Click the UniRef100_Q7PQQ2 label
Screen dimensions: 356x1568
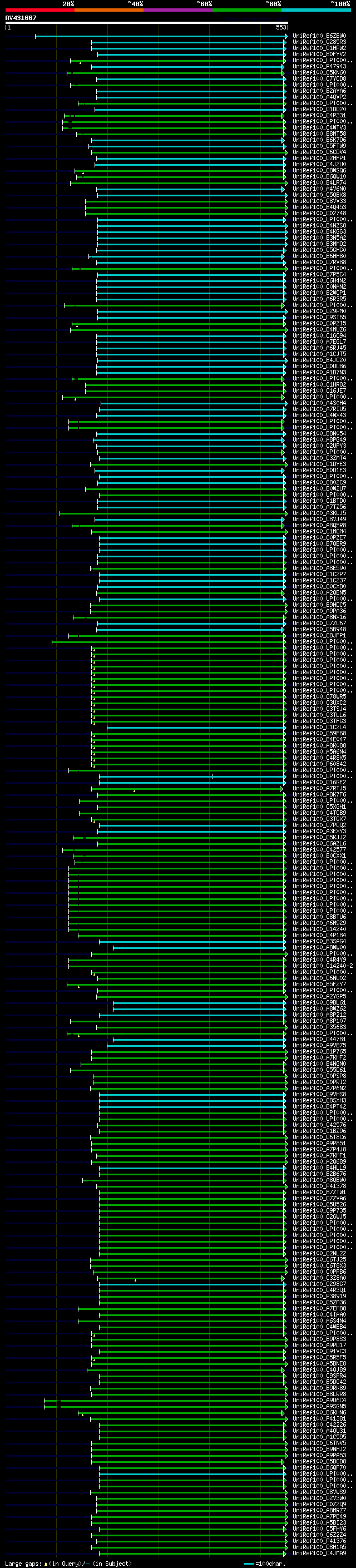coord(319,825)
